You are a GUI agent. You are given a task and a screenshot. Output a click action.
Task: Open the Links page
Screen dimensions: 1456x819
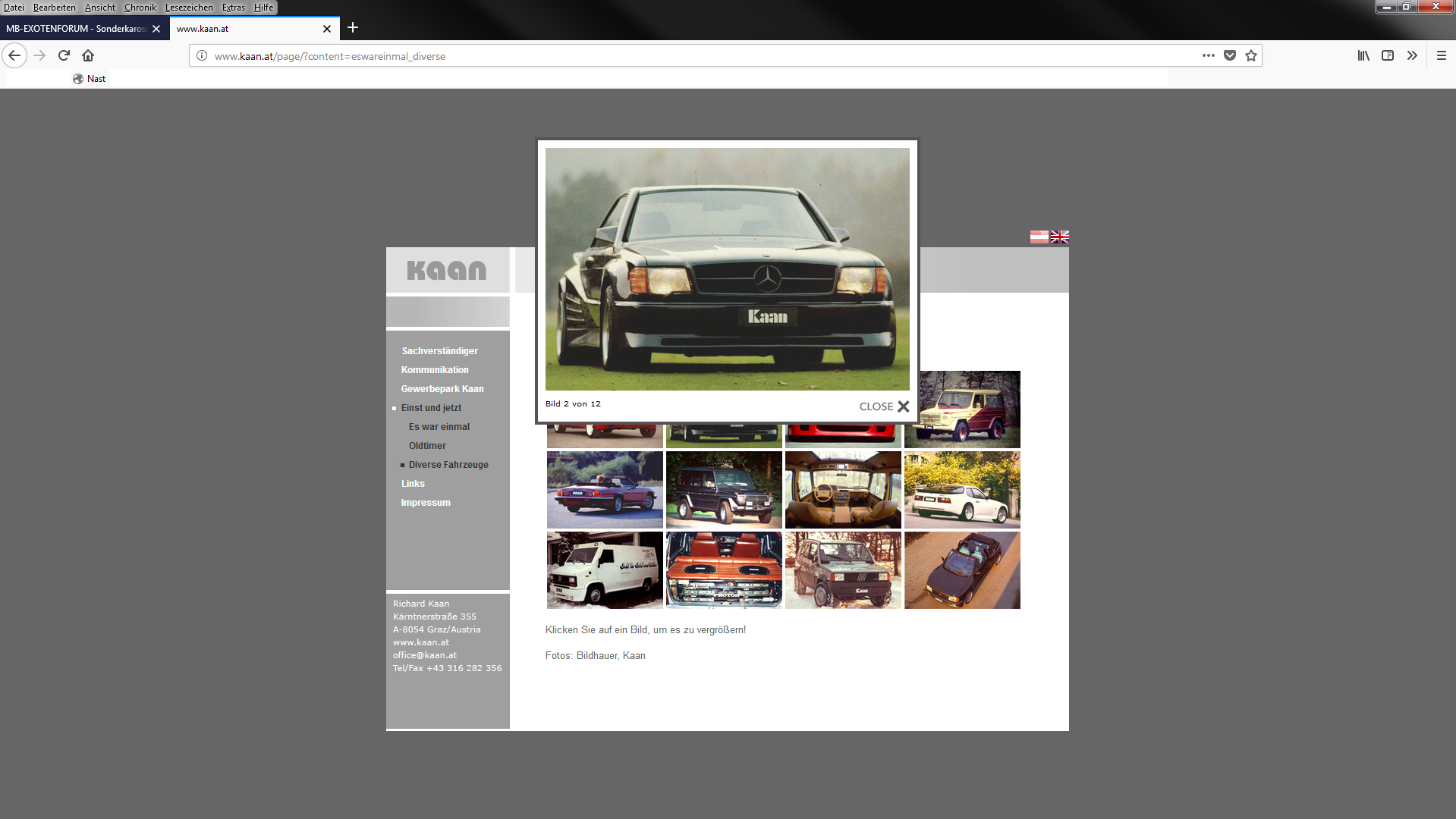click(413, 484)
